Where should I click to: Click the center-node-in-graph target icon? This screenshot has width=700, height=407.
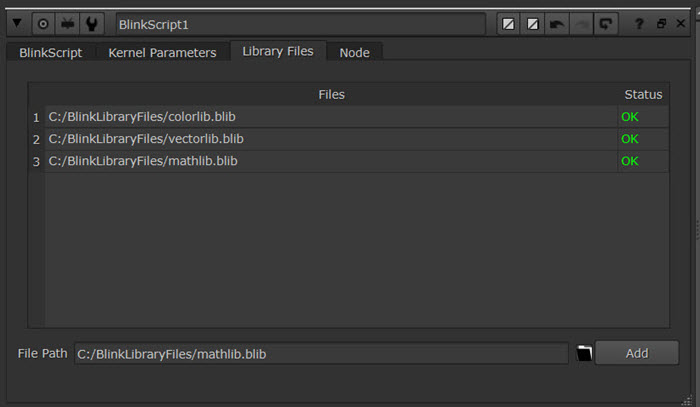click(43, 23)
